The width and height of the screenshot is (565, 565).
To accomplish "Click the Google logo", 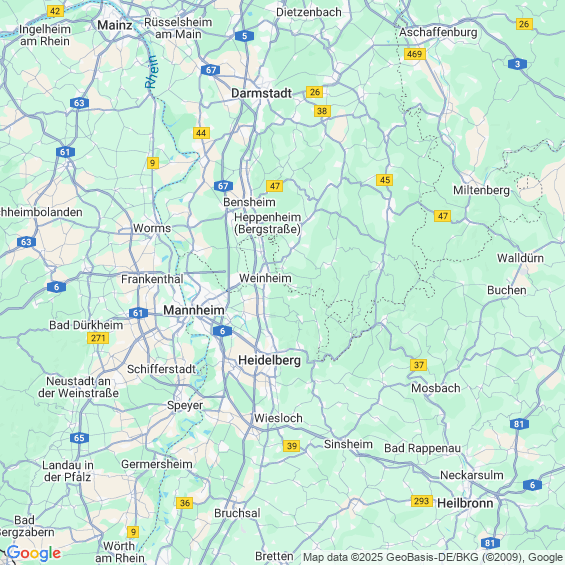I will (34, 553).
